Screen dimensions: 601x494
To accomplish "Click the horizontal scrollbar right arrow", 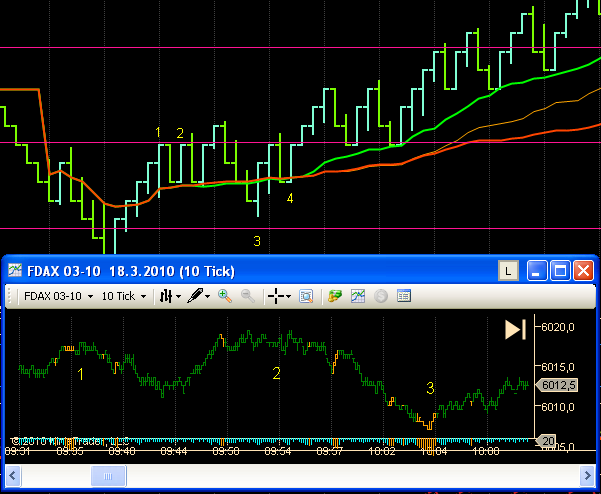I will click(x=588, y=476).
